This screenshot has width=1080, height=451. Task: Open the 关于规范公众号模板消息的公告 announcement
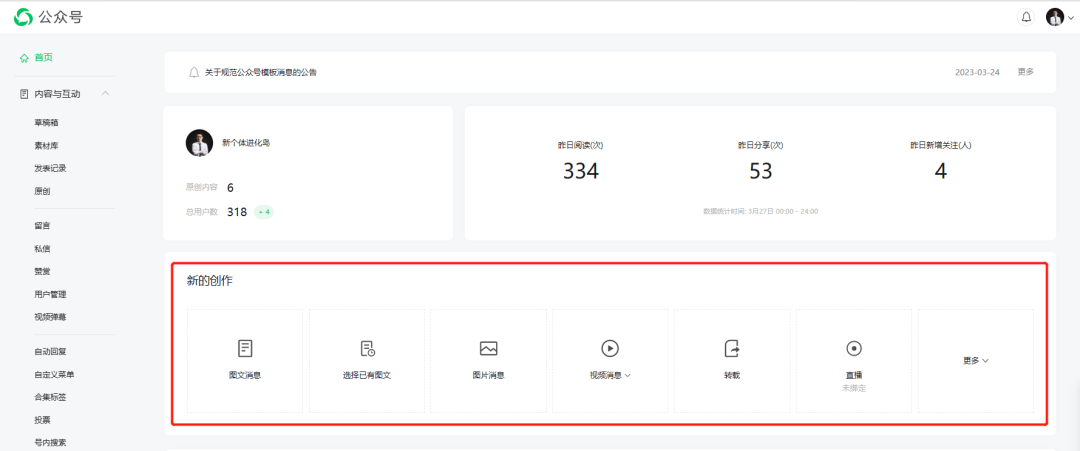pos(261,72)
